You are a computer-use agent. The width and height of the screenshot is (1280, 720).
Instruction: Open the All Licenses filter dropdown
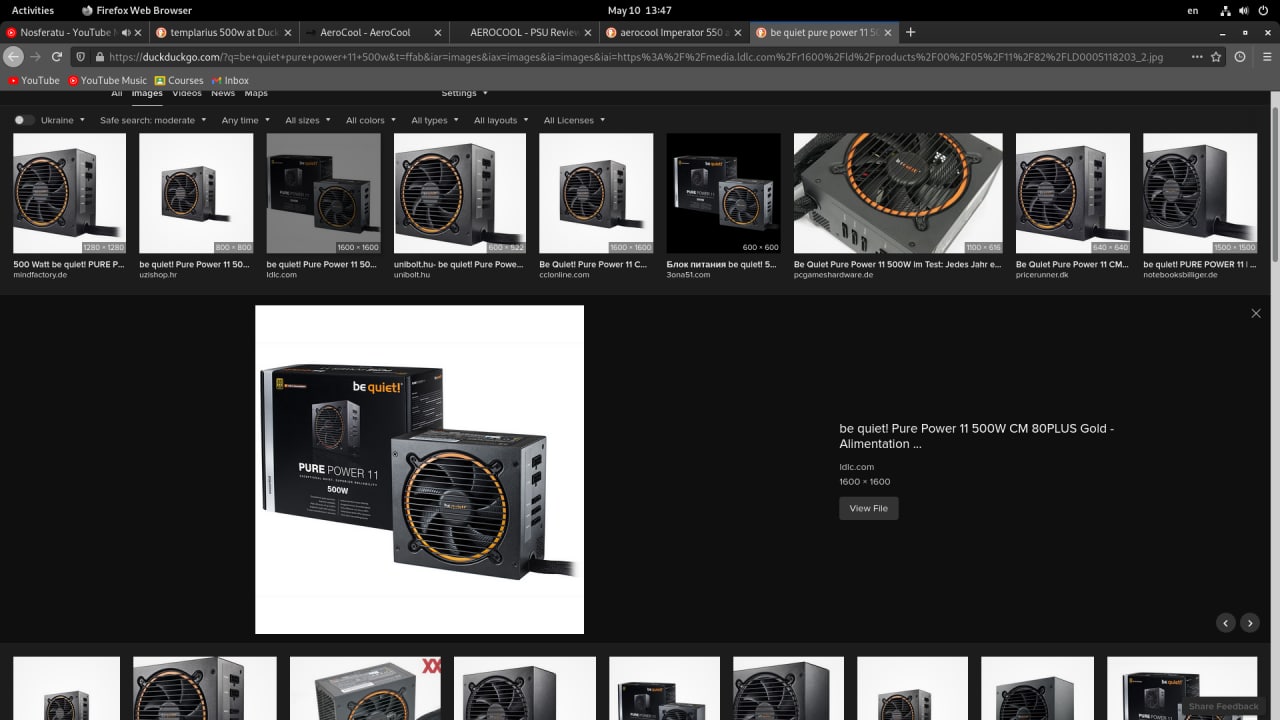pyautogui.click(x=575, y=120)
